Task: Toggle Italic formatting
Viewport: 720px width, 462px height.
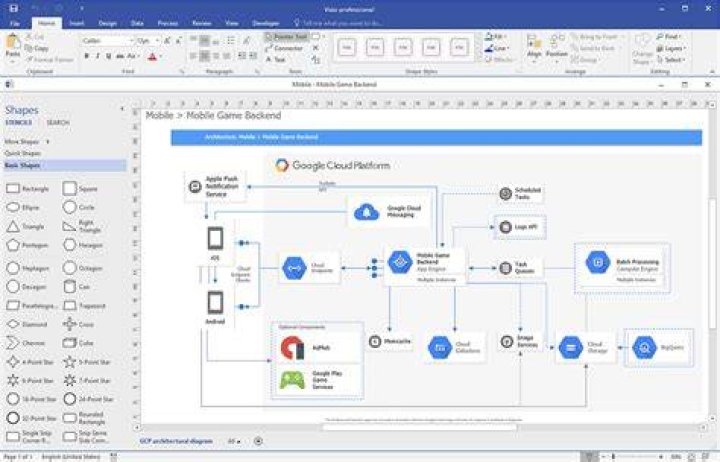Action: [x=97, y=56]
